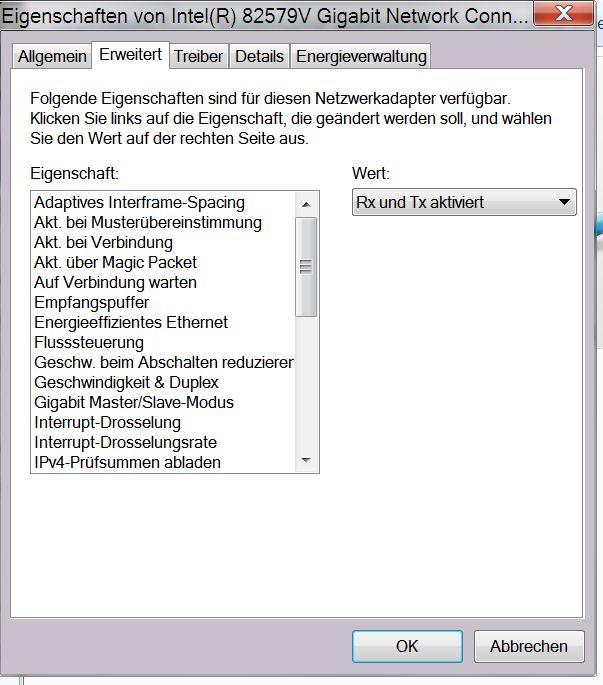
Task: Click the property list scroll-down arrow
Action: 306,460
